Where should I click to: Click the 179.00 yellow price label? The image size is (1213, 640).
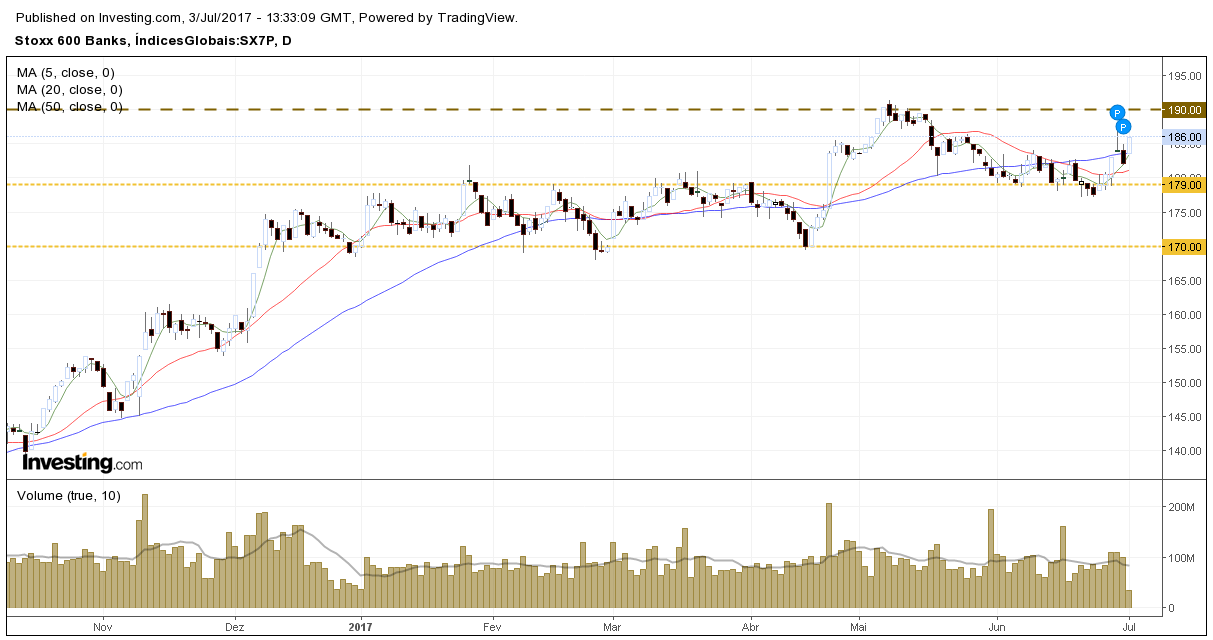point(1184,185)
